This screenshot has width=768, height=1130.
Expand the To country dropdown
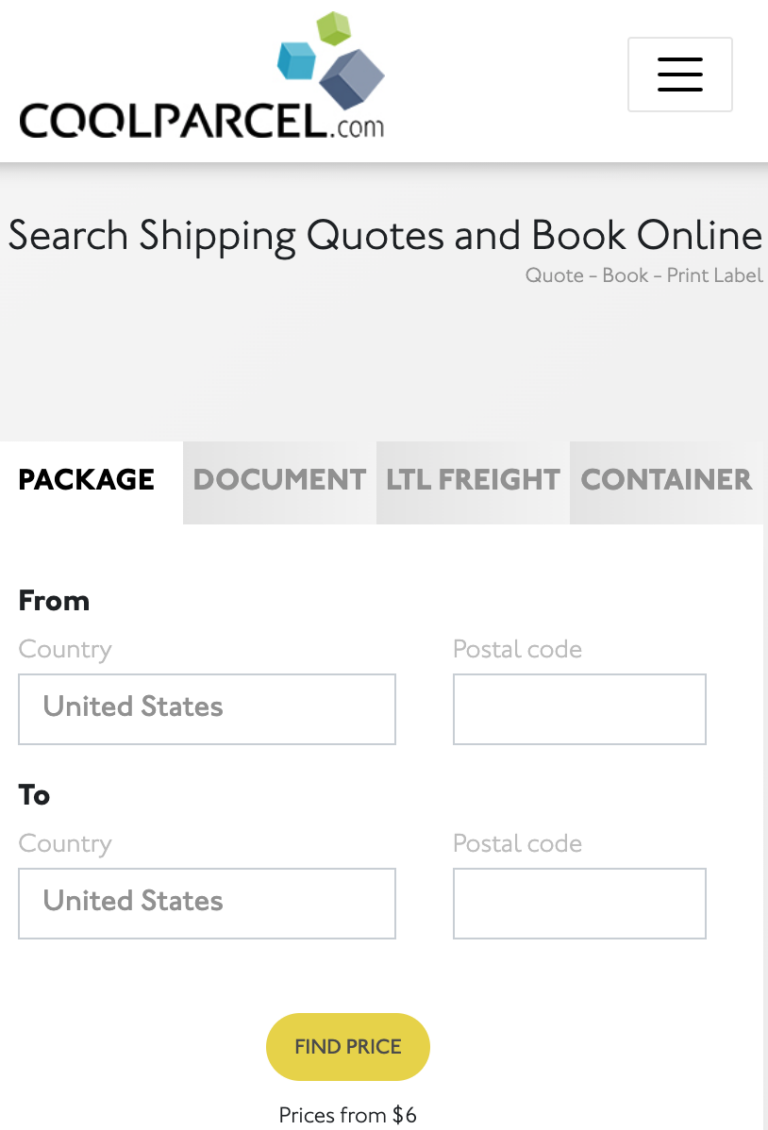(x=207, y=902)
